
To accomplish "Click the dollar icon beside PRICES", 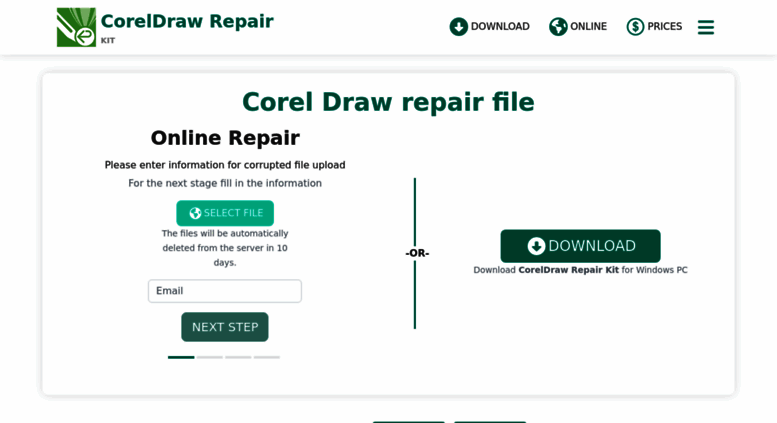I will point(635,27).
